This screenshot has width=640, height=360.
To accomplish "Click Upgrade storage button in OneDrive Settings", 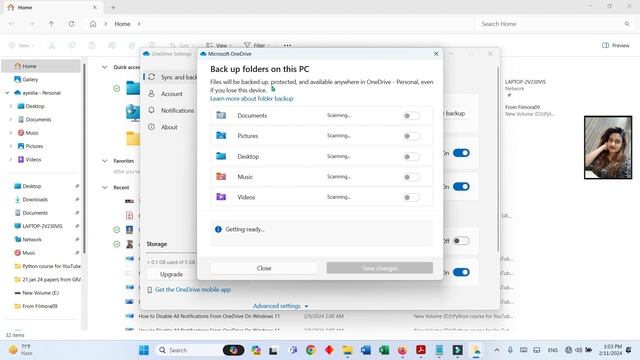I will (x=171, y=274).
